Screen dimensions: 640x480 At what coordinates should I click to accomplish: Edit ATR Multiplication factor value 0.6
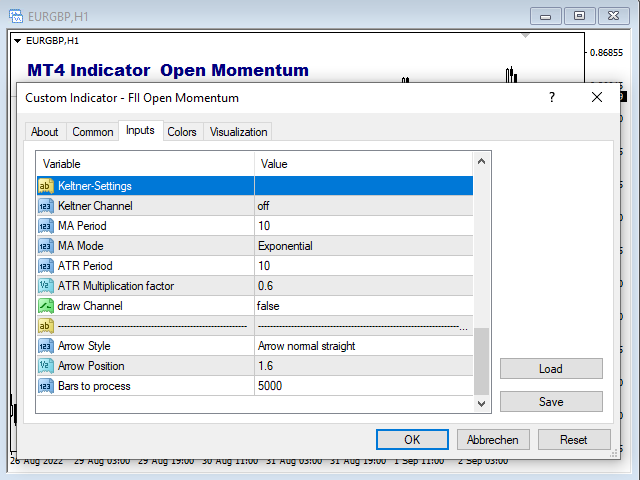pyautogui.click(x=363, y=286)
